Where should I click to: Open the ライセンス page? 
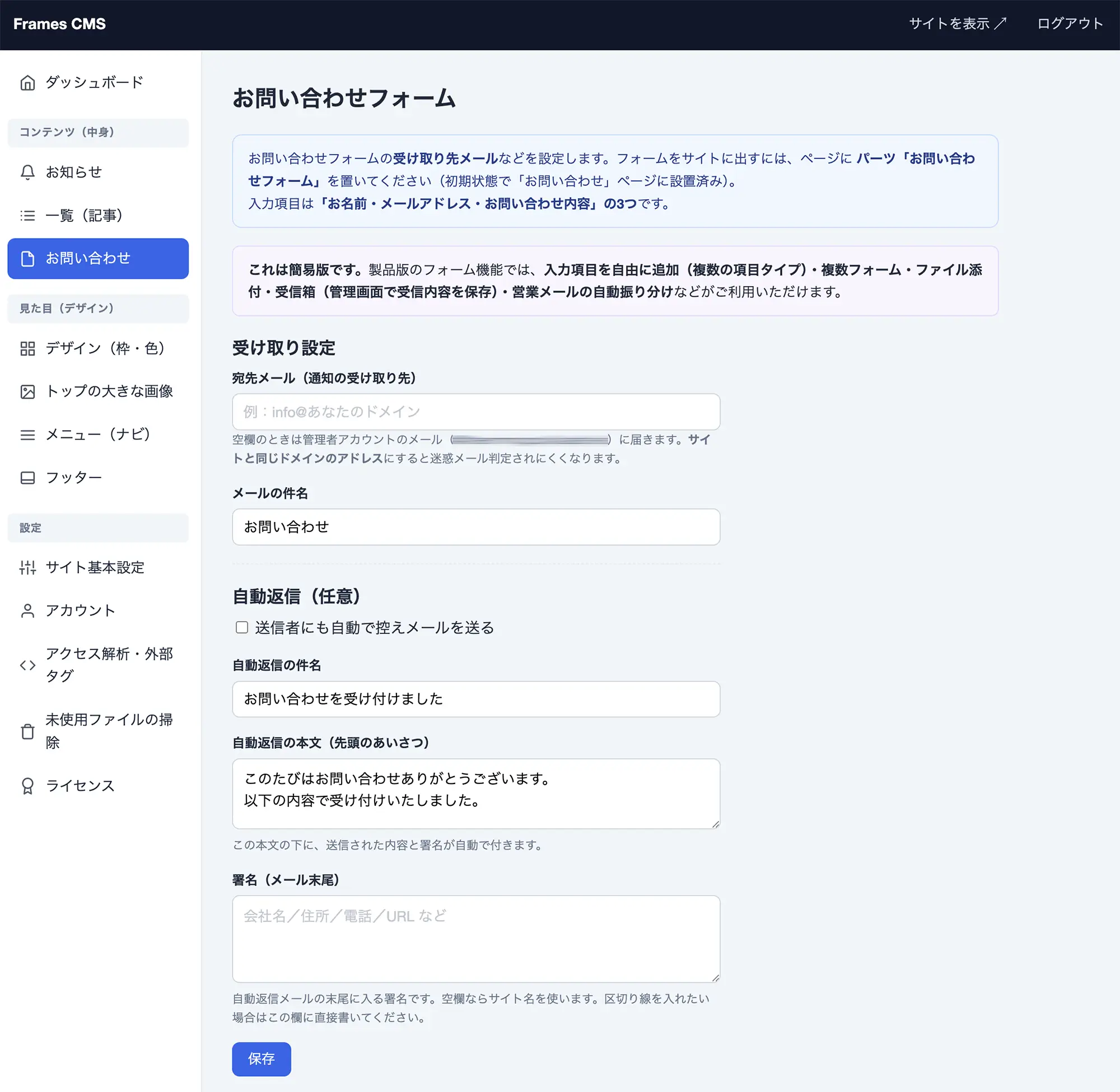tap(98, 786)
